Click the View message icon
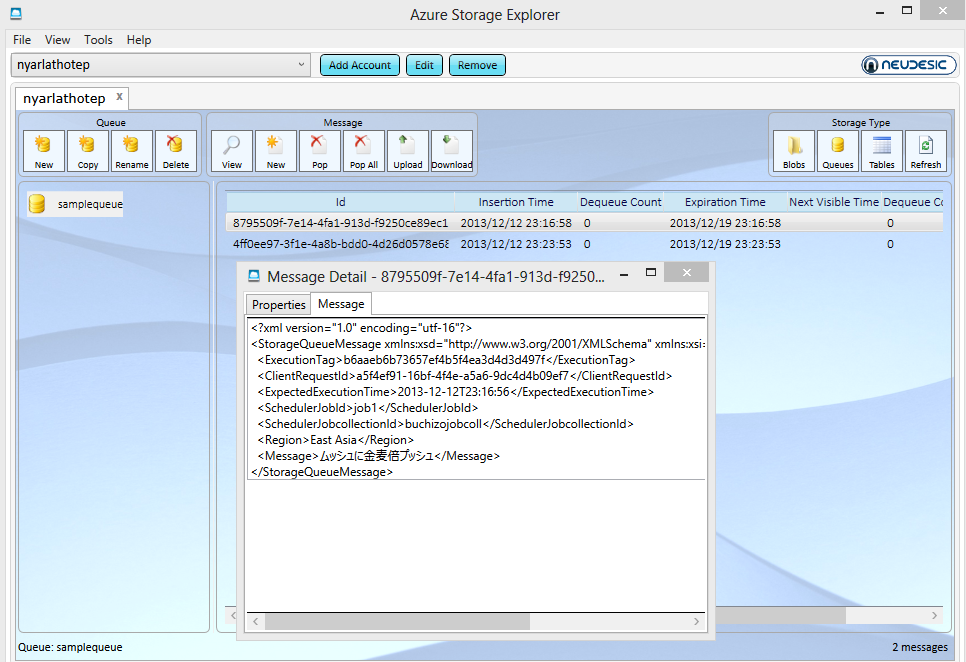This screenshot has height=662, width=966. [232, 151]
